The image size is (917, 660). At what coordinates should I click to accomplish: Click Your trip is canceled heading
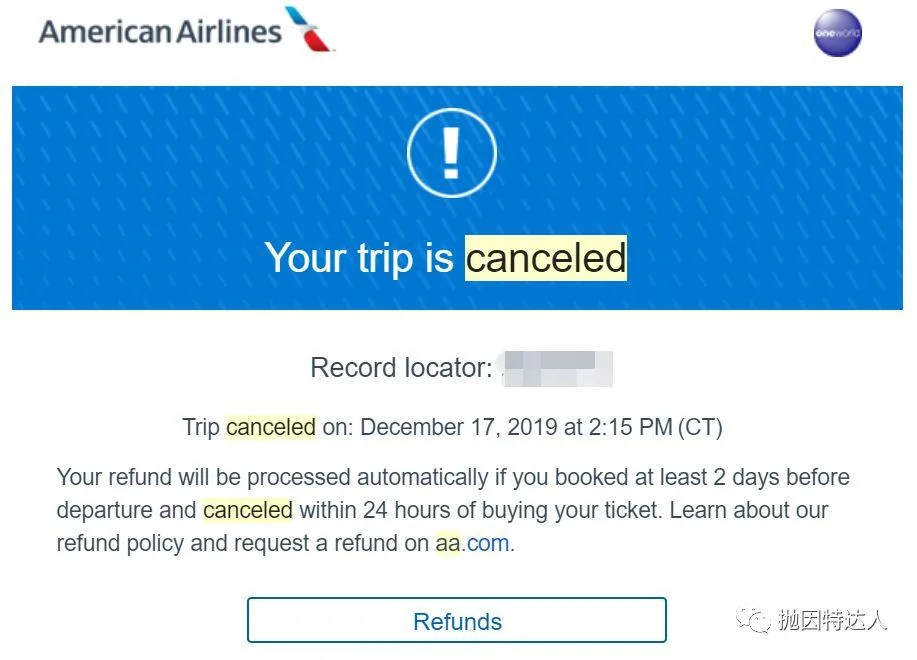(447, 258)
